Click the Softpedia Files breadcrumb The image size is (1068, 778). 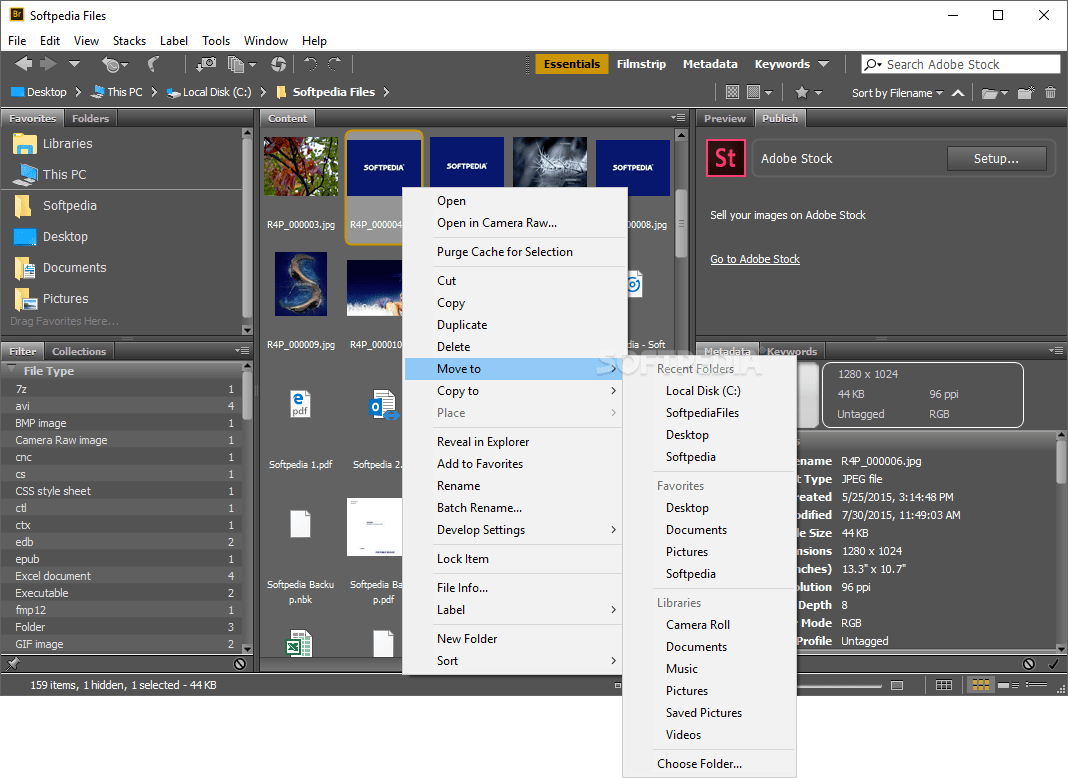333,92
